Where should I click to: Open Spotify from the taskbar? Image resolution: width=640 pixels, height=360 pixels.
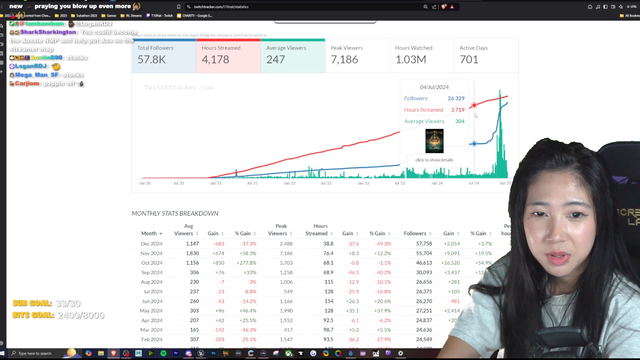tap(163, 353)
